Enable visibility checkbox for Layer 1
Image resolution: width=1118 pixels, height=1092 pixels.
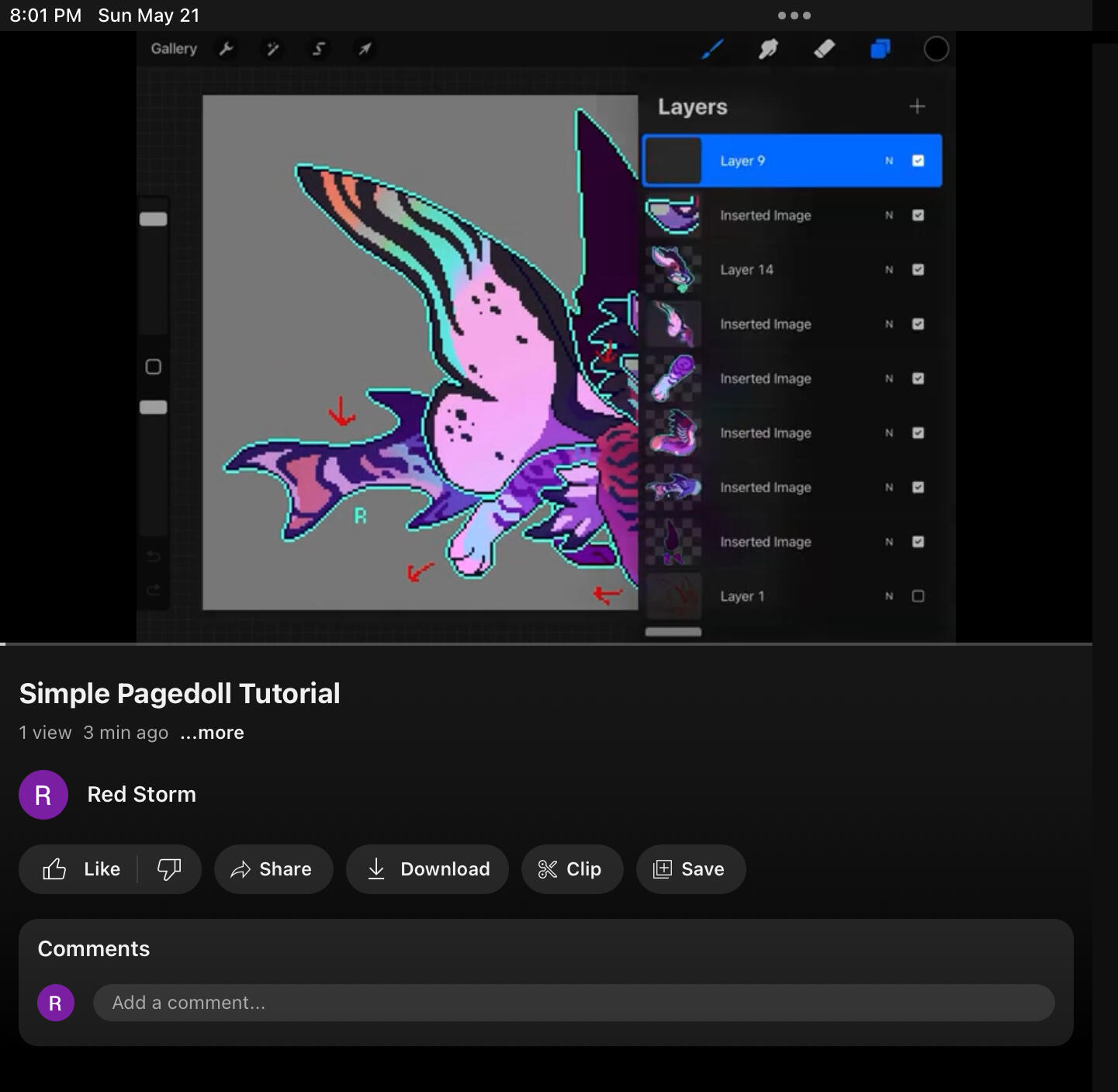[x=918, y=596]
